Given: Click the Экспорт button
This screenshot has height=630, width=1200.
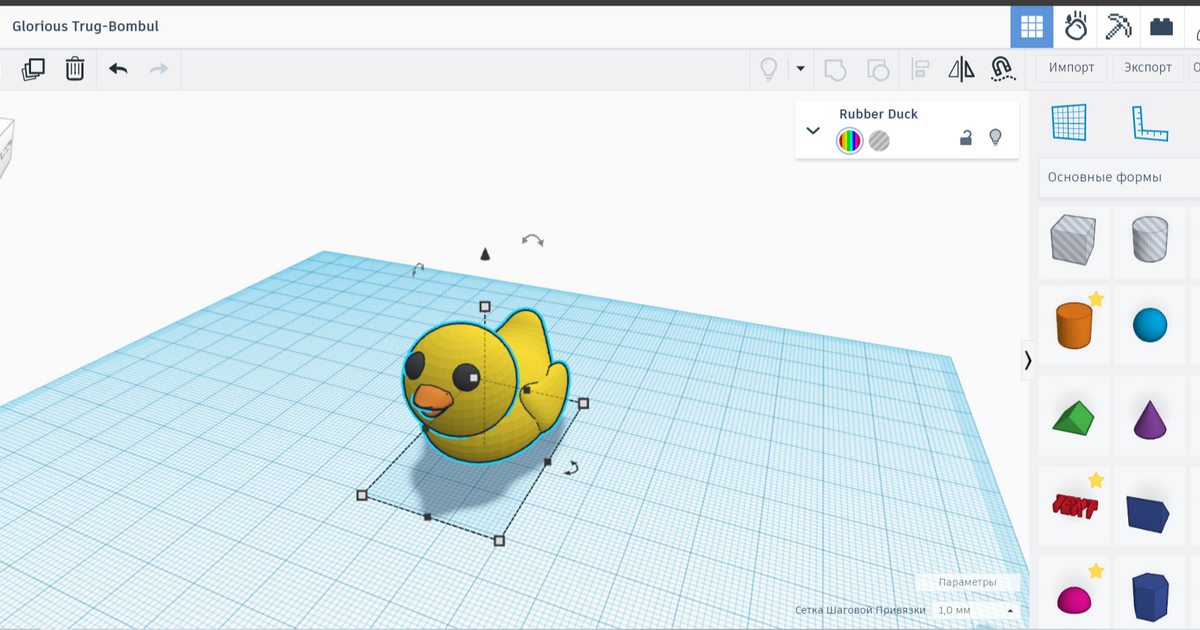Looking at the screenshot, I should [x=1147, y=67].
